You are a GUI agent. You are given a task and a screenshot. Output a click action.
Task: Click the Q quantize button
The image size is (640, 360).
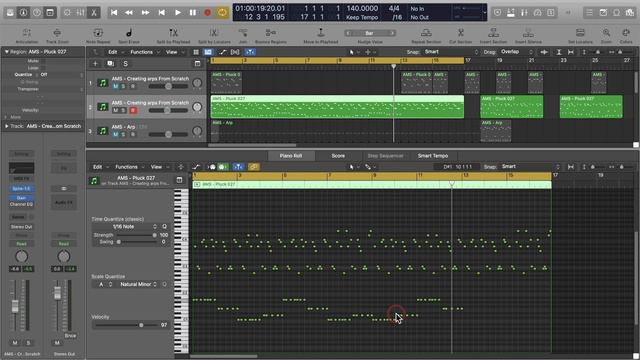[x=164, y=227]
